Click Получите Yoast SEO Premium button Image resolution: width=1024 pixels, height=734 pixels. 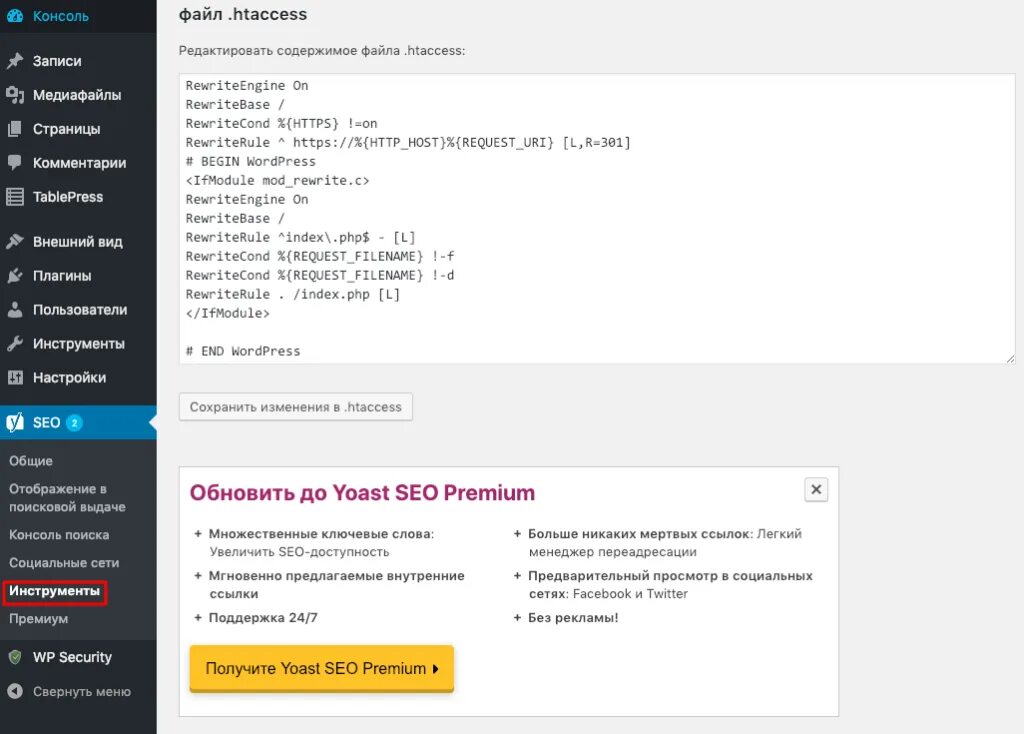(x=321, y=668)
